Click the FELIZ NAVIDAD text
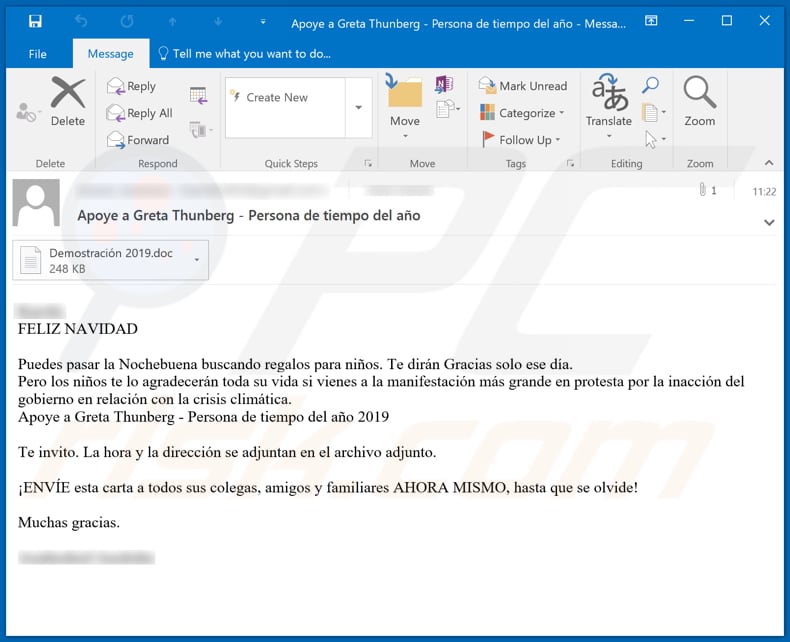The width and height of the screenshot is (790, 642). tap(78, 329)
